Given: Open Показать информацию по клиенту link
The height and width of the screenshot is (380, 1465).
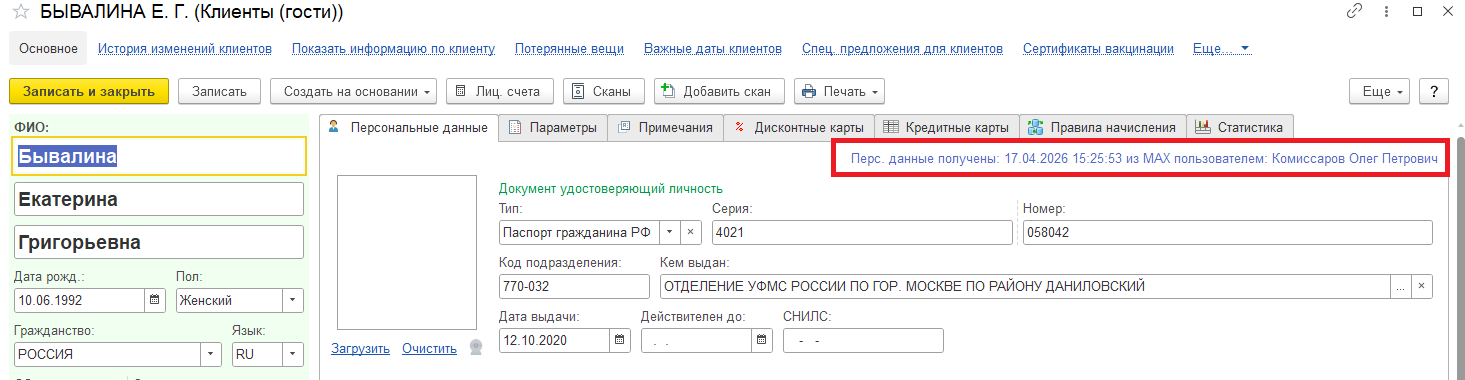Looking at the screenshot, I should 393,48.
